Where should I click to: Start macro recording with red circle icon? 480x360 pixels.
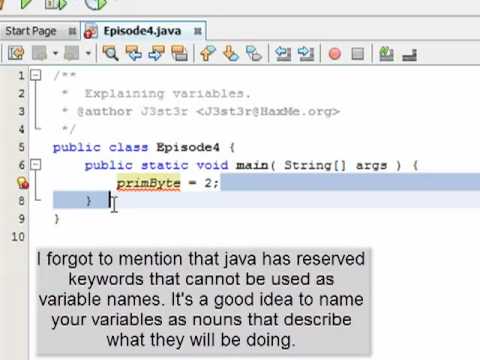point(335,54)
